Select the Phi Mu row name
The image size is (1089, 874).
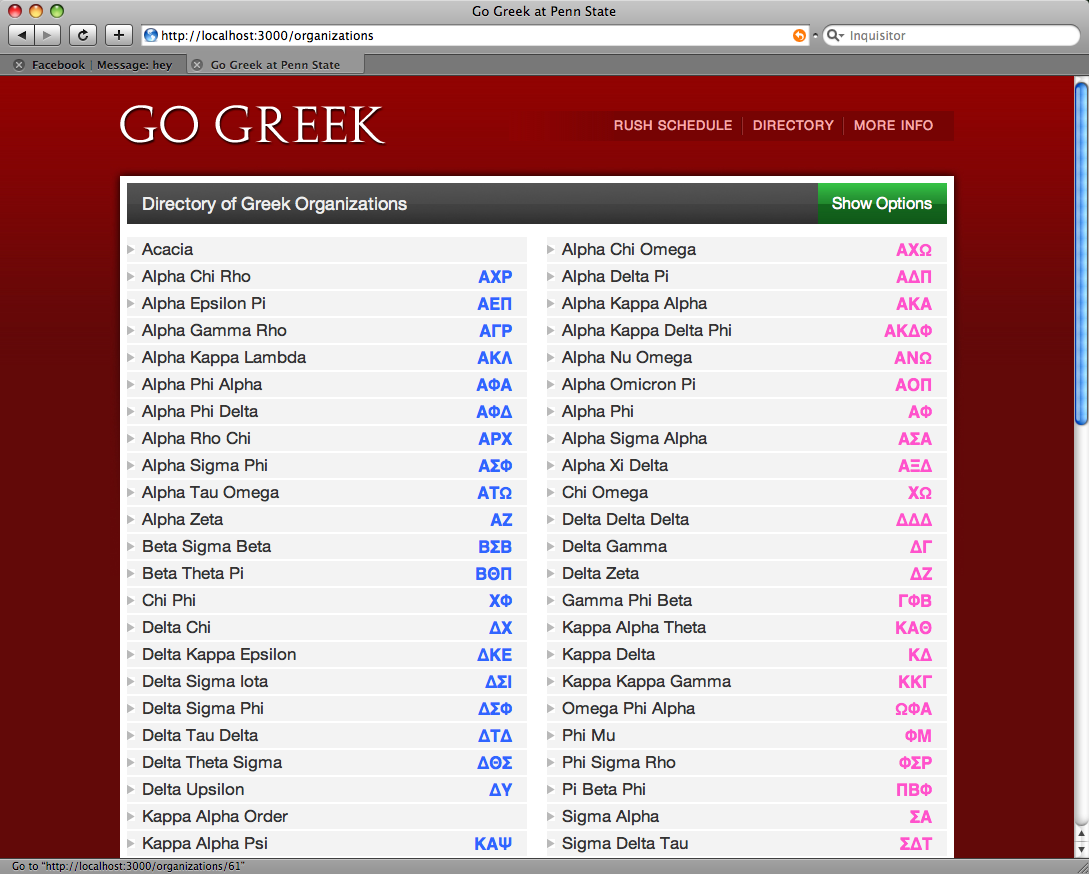588,736
